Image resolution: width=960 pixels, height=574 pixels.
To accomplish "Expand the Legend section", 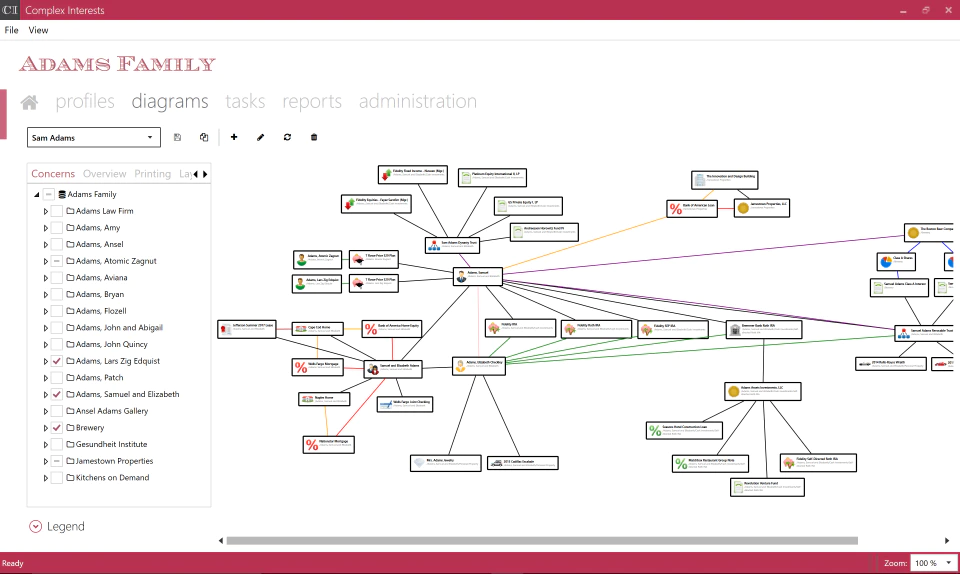I will click(36, 526).
